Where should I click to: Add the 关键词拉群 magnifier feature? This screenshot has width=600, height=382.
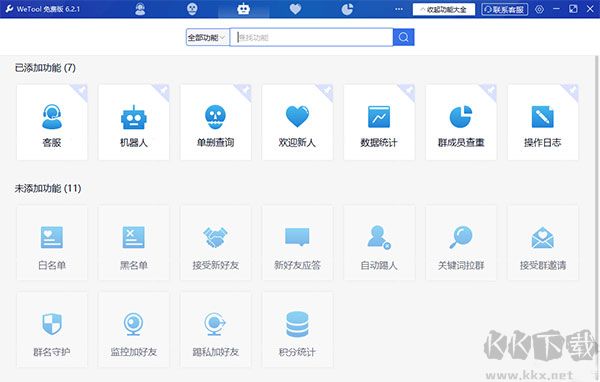[461, 243]
